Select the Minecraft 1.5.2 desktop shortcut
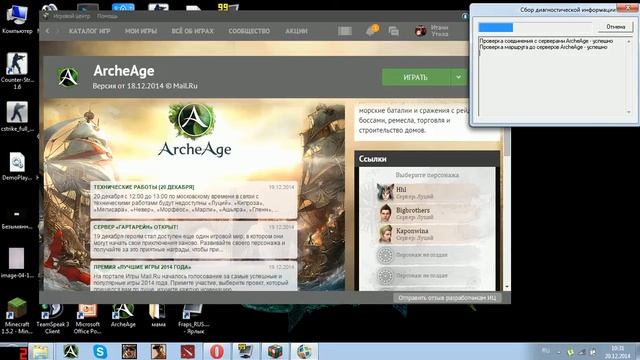Viewport: 640px width, 360px height. pos(17,316)
